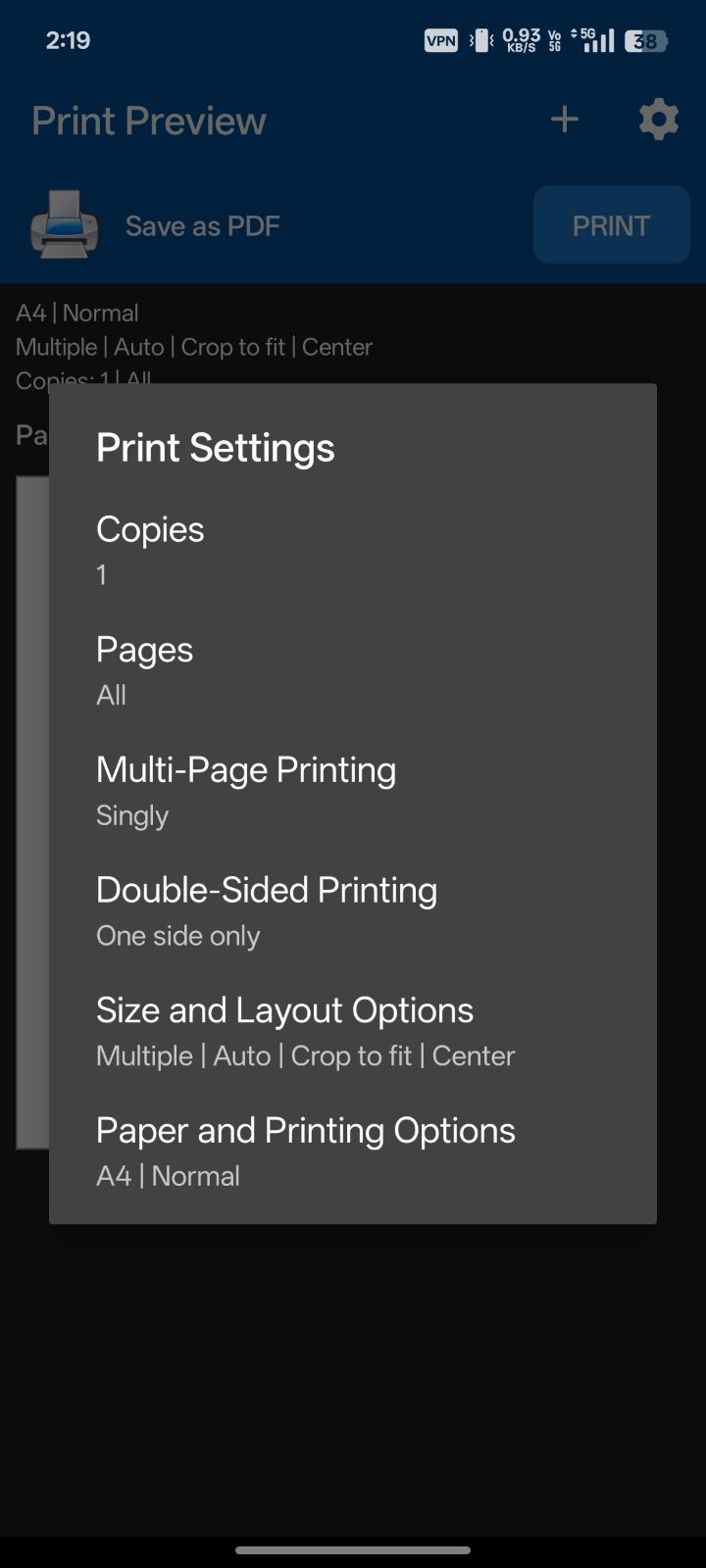Open Size and Layout Options
Image resolution: width=706 pixels, height=1568 pixels.
coord(284,1032)
